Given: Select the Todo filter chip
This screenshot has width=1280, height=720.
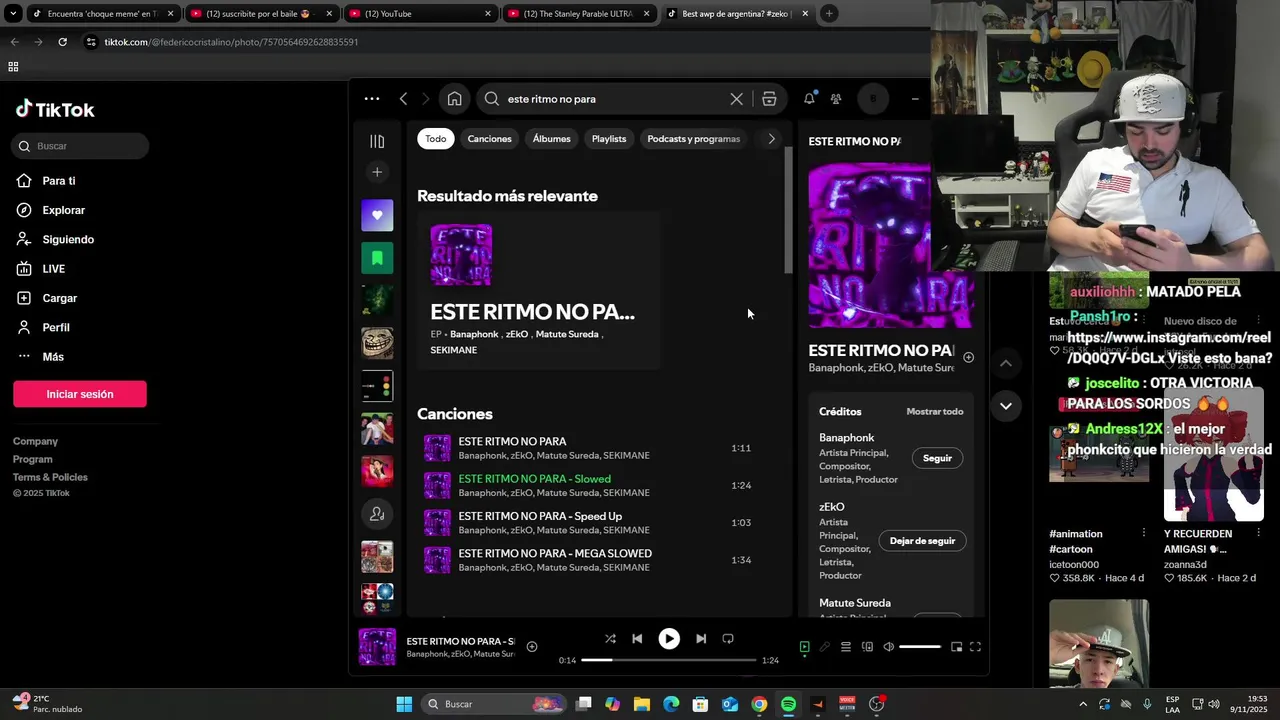Looking at the screenshot, I should (436, 139).
